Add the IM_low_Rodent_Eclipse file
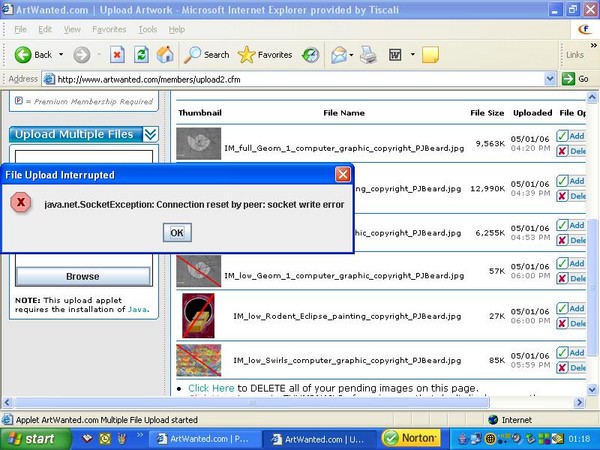Image resolution: width=600 pixels, height=450 pixels. [x=571, y=308]
